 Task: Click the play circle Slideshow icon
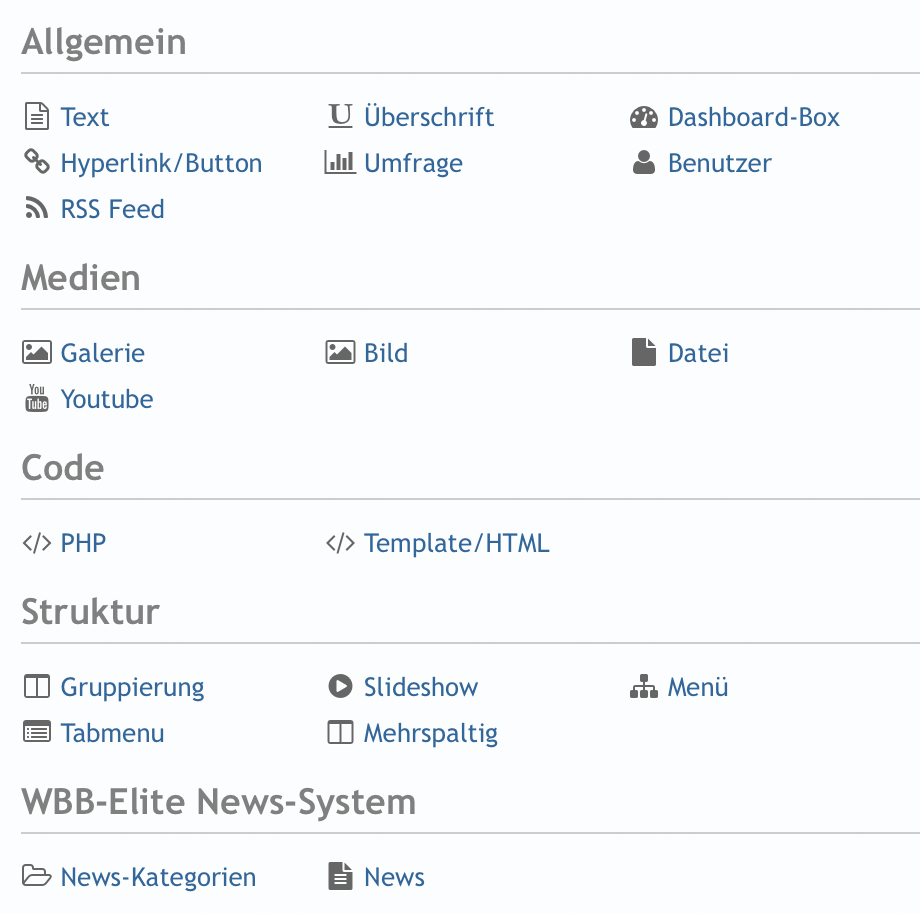click(340, 687)
